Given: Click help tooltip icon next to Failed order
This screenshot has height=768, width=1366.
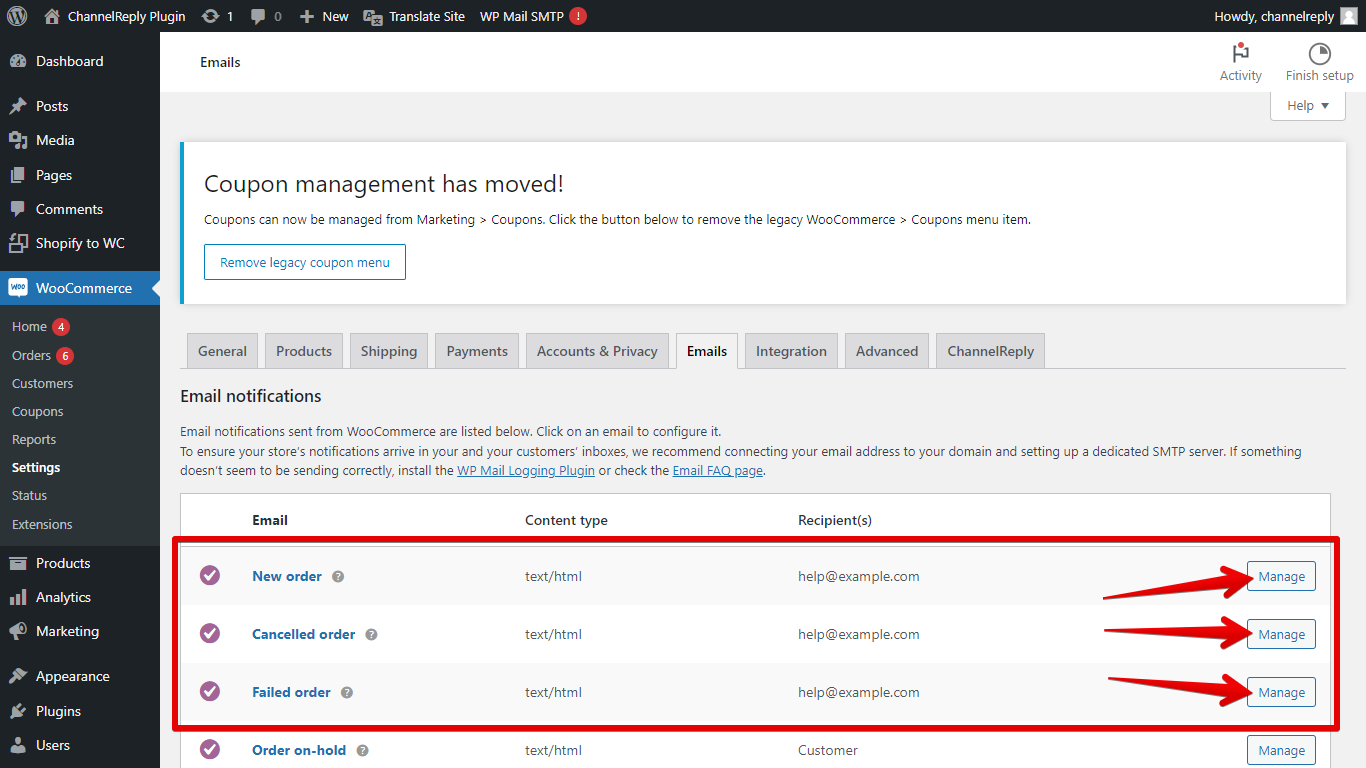Looking at the screenshot, I should [x=347, y=693].
